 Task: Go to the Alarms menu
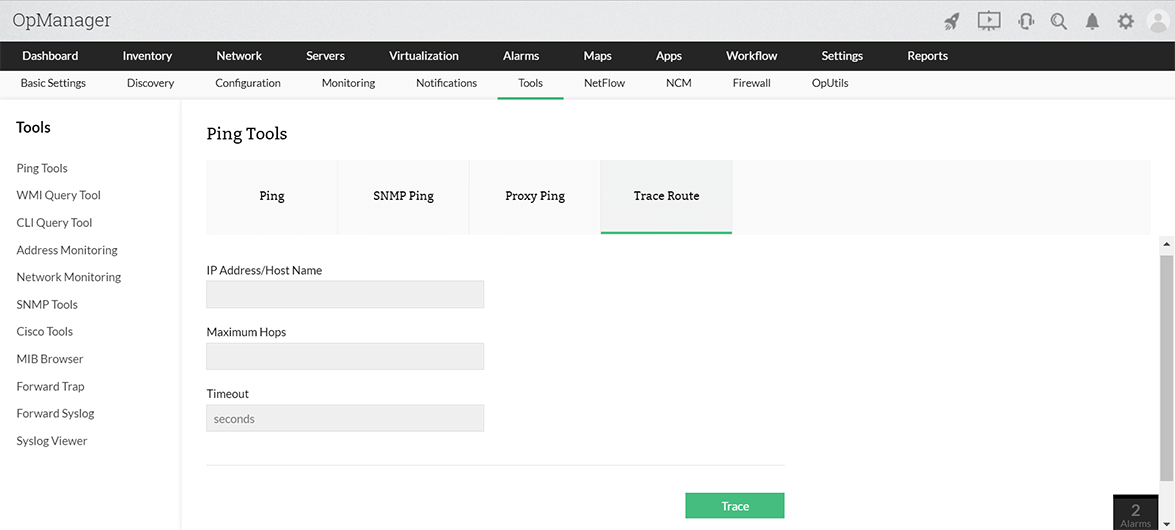pos(521,56)
